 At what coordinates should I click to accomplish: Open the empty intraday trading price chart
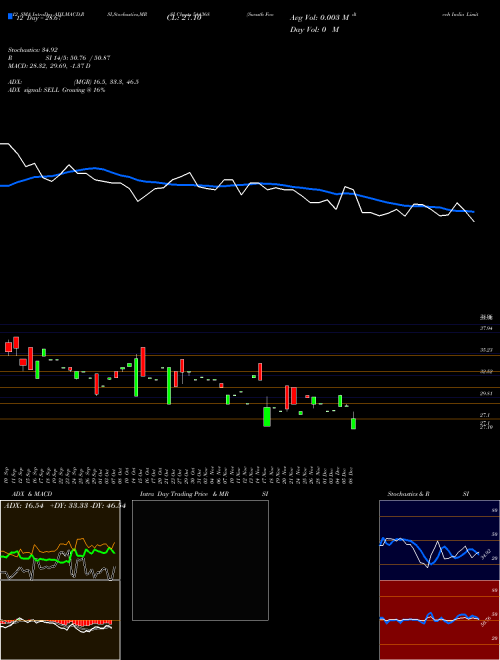point(200,560)
